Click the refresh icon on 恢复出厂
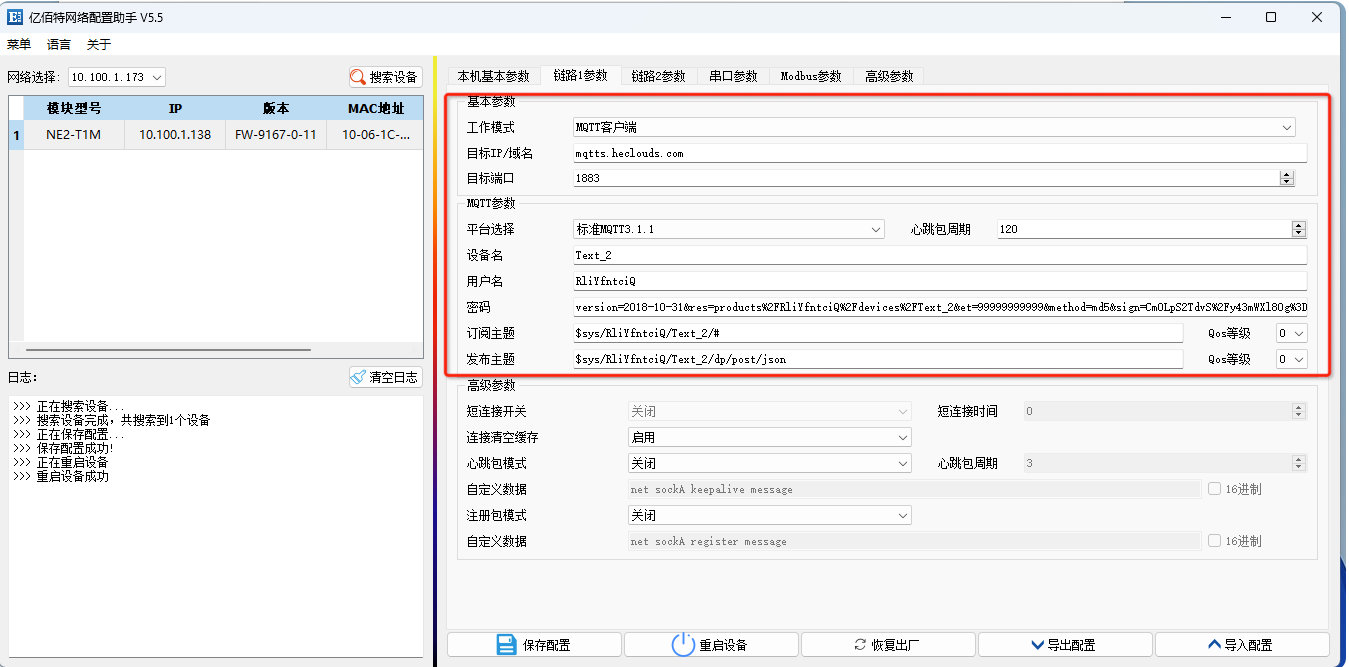Screen dimensions: 1349x667 [x=861, y=644]
